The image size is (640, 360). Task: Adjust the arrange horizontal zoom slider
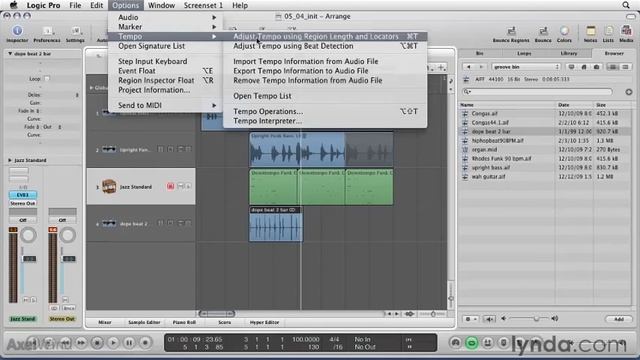[x=433, y=314]
